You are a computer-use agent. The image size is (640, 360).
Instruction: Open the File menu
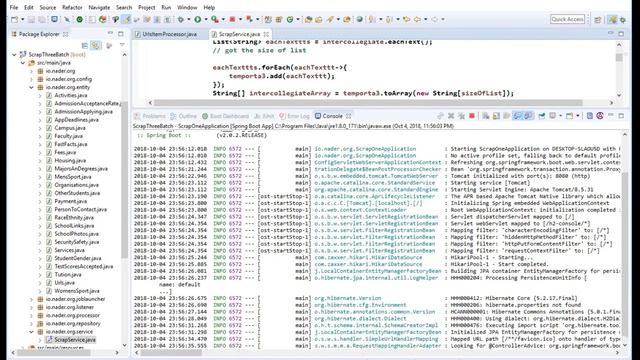[14, 7]
